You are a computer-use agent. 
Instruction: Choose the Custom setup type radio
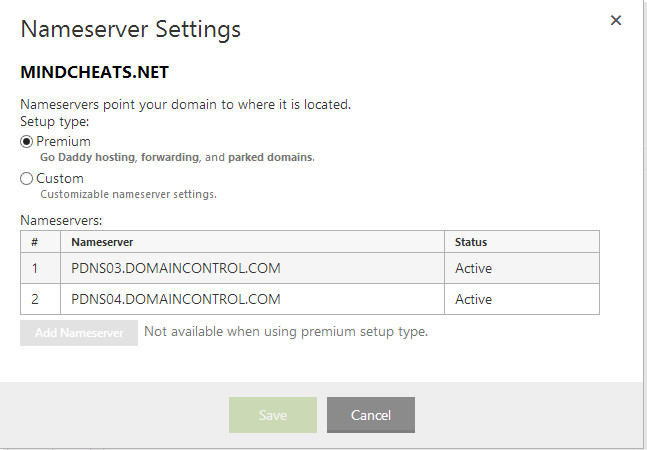tap(26, 179)
